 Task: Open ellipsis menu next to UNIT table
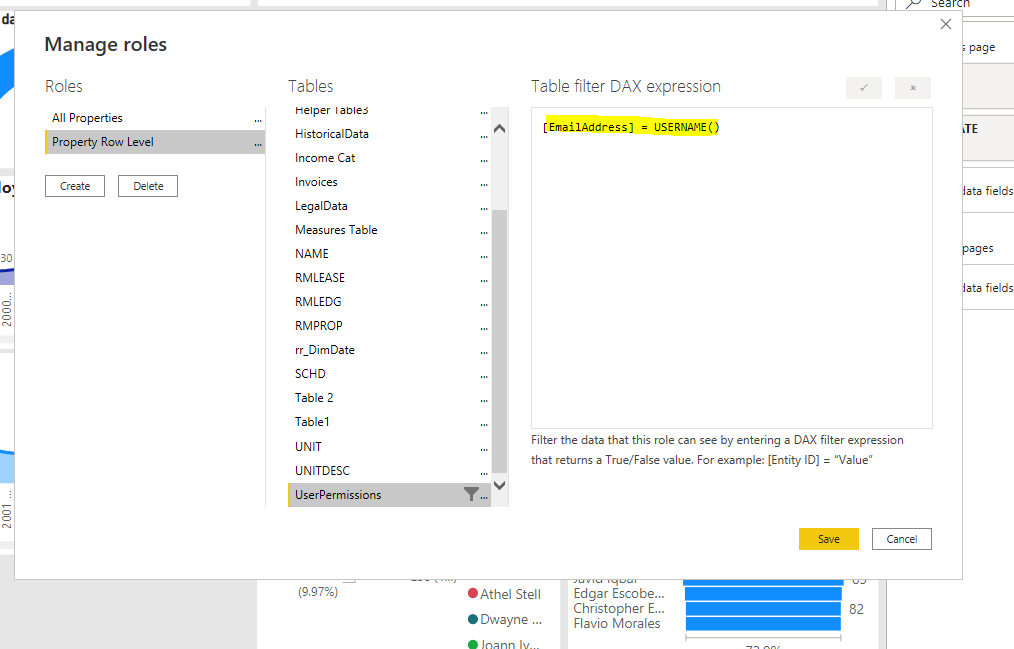coord(484,448)
